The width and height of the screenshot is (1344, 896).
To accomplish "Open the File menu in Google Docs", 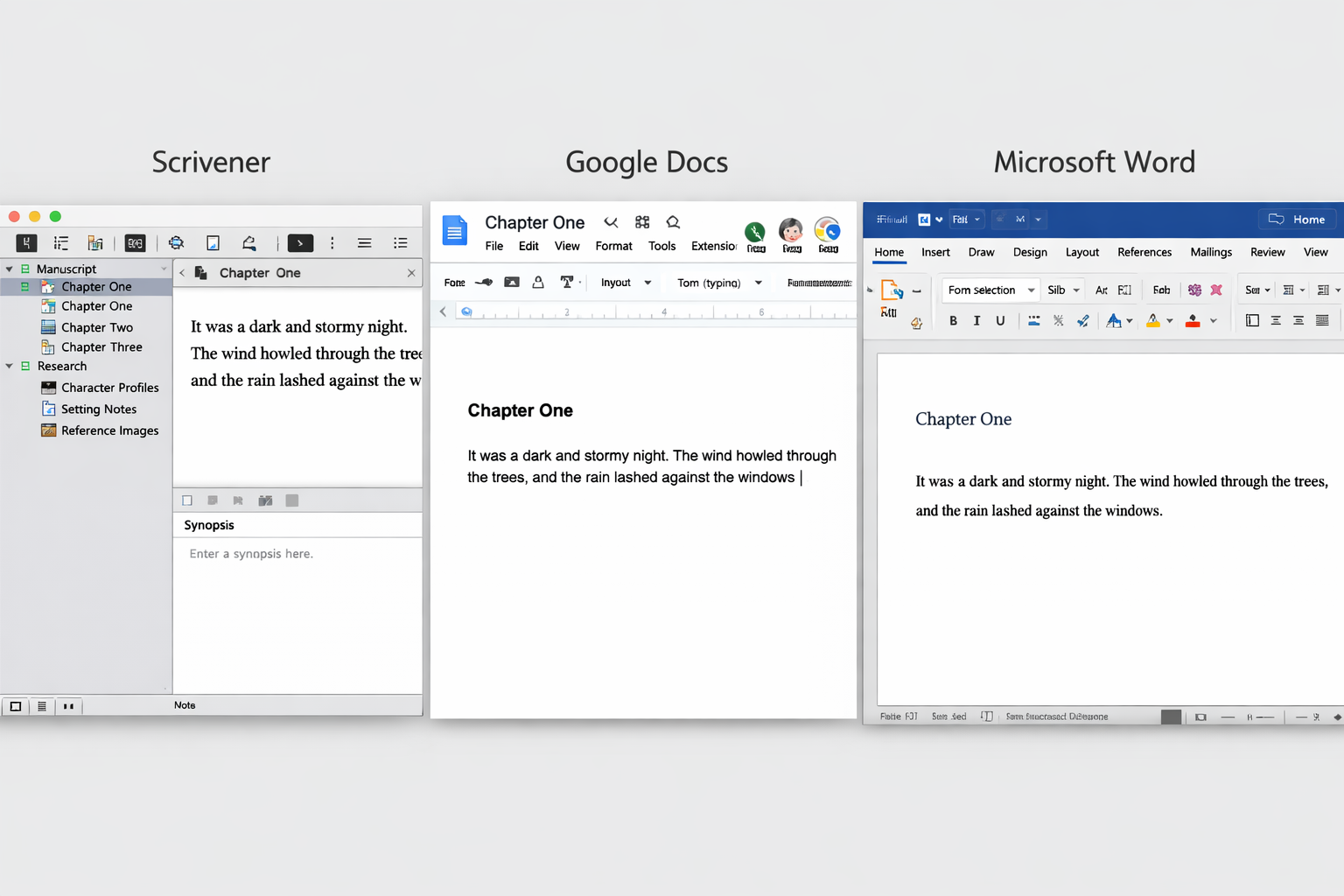I will coord(494,246).
